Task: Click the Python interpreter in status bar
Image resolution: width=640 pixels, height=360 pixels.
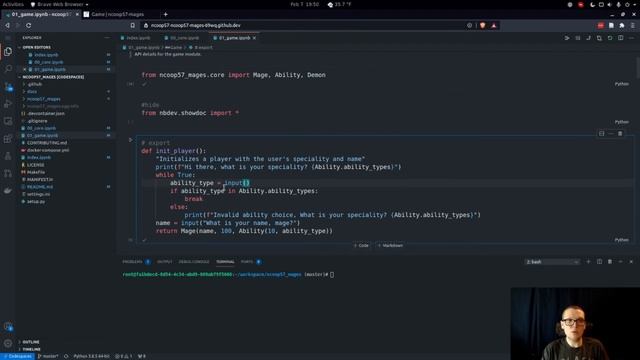Action: tap(91, 356)
